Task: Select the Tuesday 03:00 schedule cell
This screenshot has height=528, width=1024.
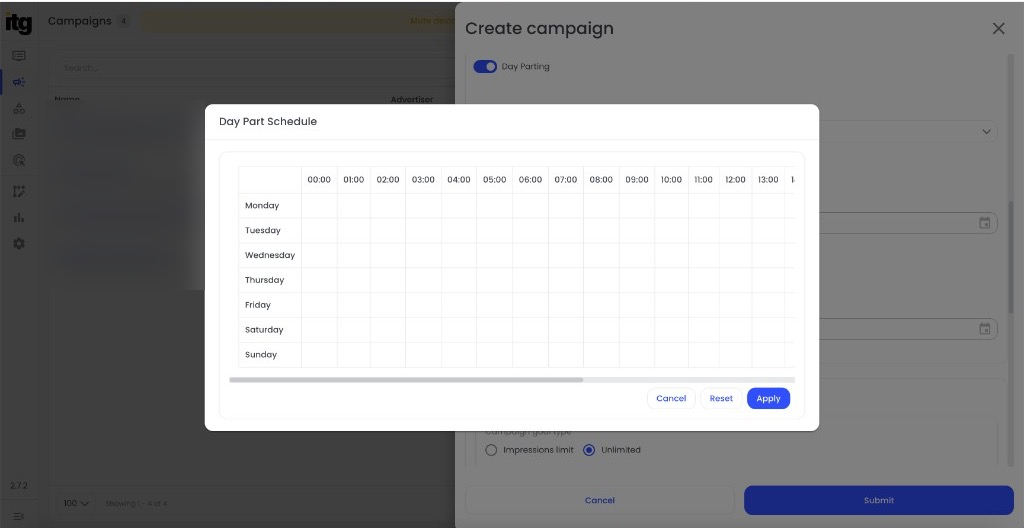Action: (x=423, y=231)
